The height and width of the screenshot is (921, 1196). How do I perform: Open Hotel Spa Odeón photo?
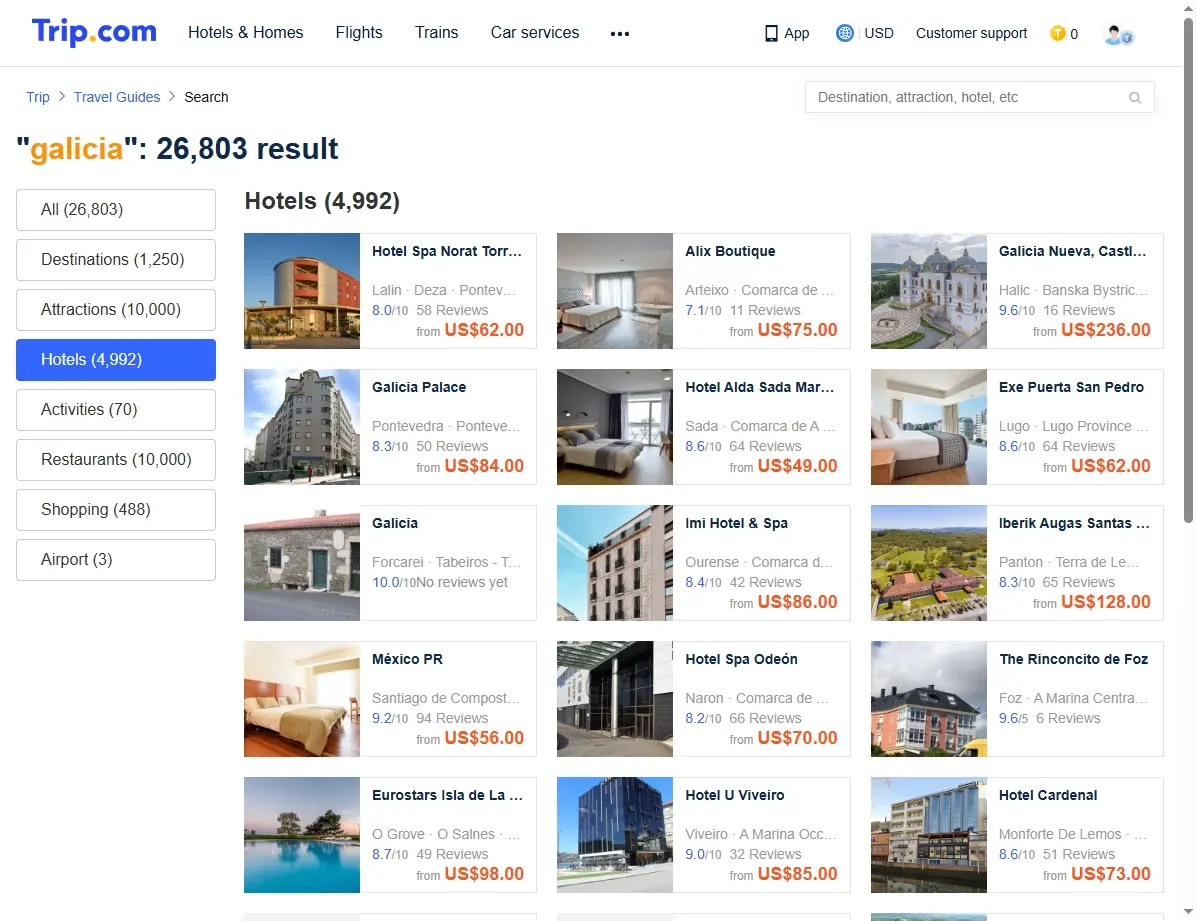point(615,699)
